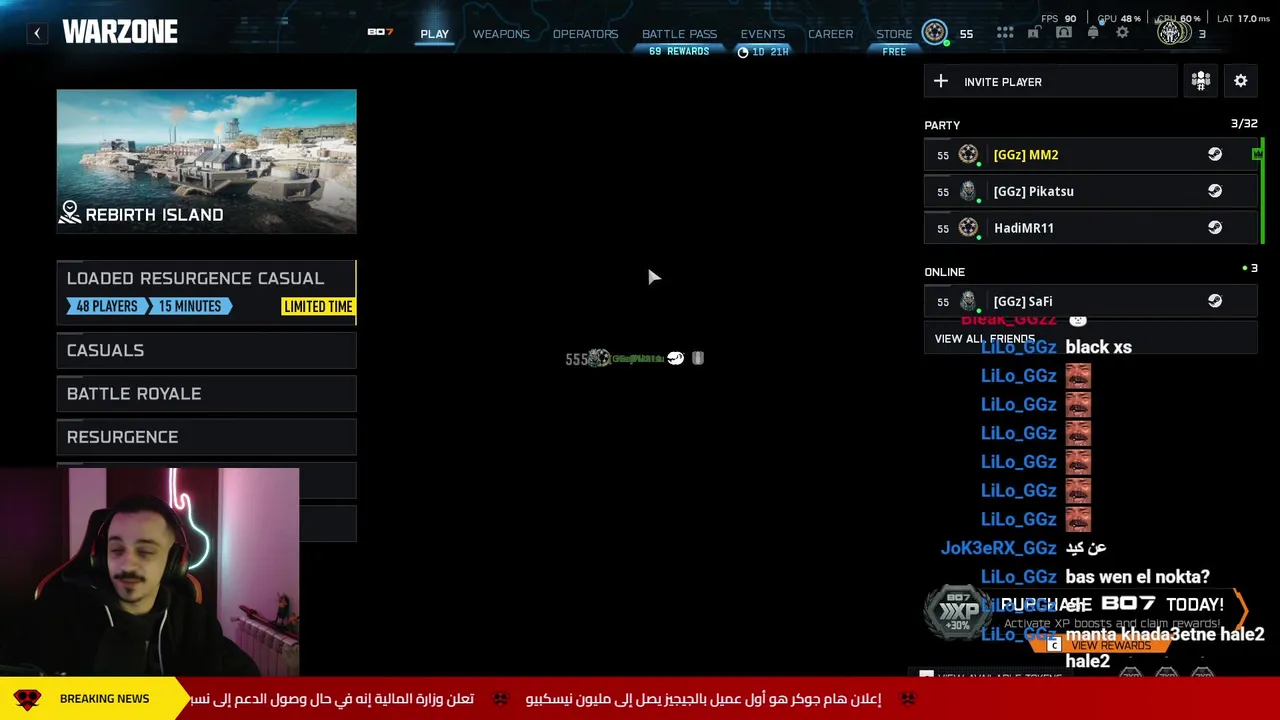
Task: Click the LAT 17.0 ms readout
Action: pyautogui.click(x=1243, y=18)
